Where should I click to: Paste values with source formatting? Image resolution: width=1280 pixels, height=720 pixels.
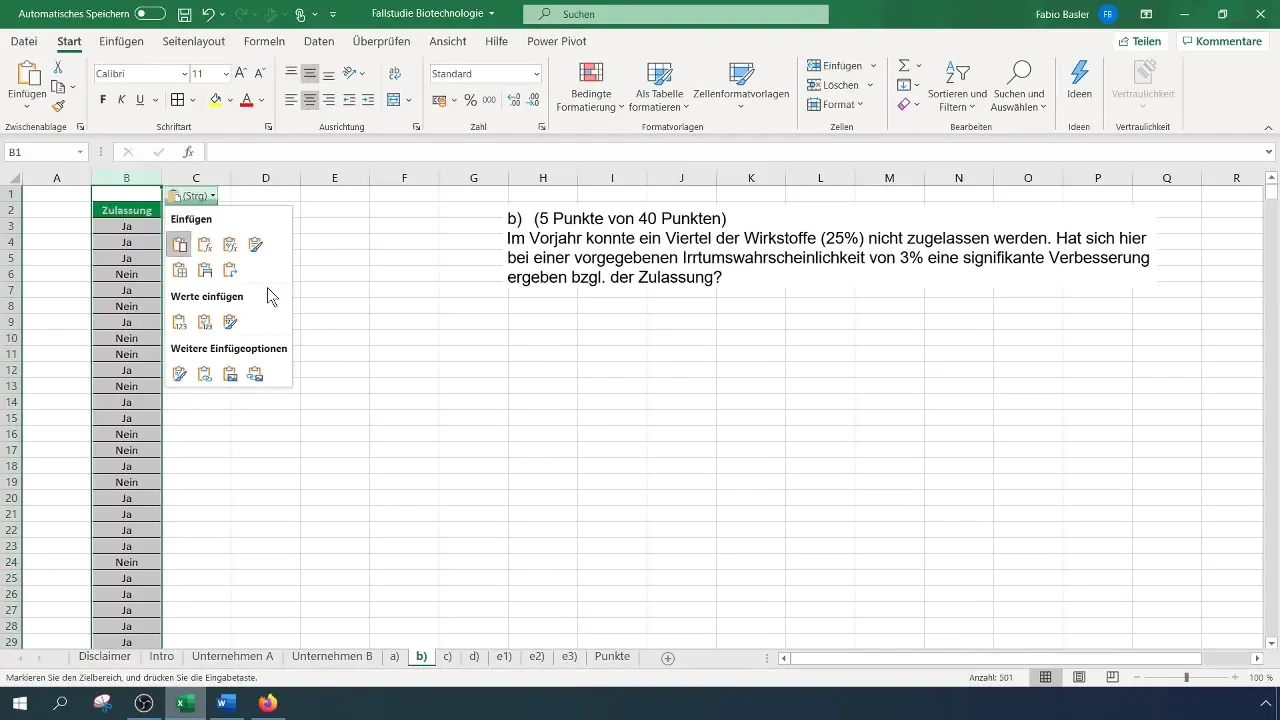click(230, 322)
